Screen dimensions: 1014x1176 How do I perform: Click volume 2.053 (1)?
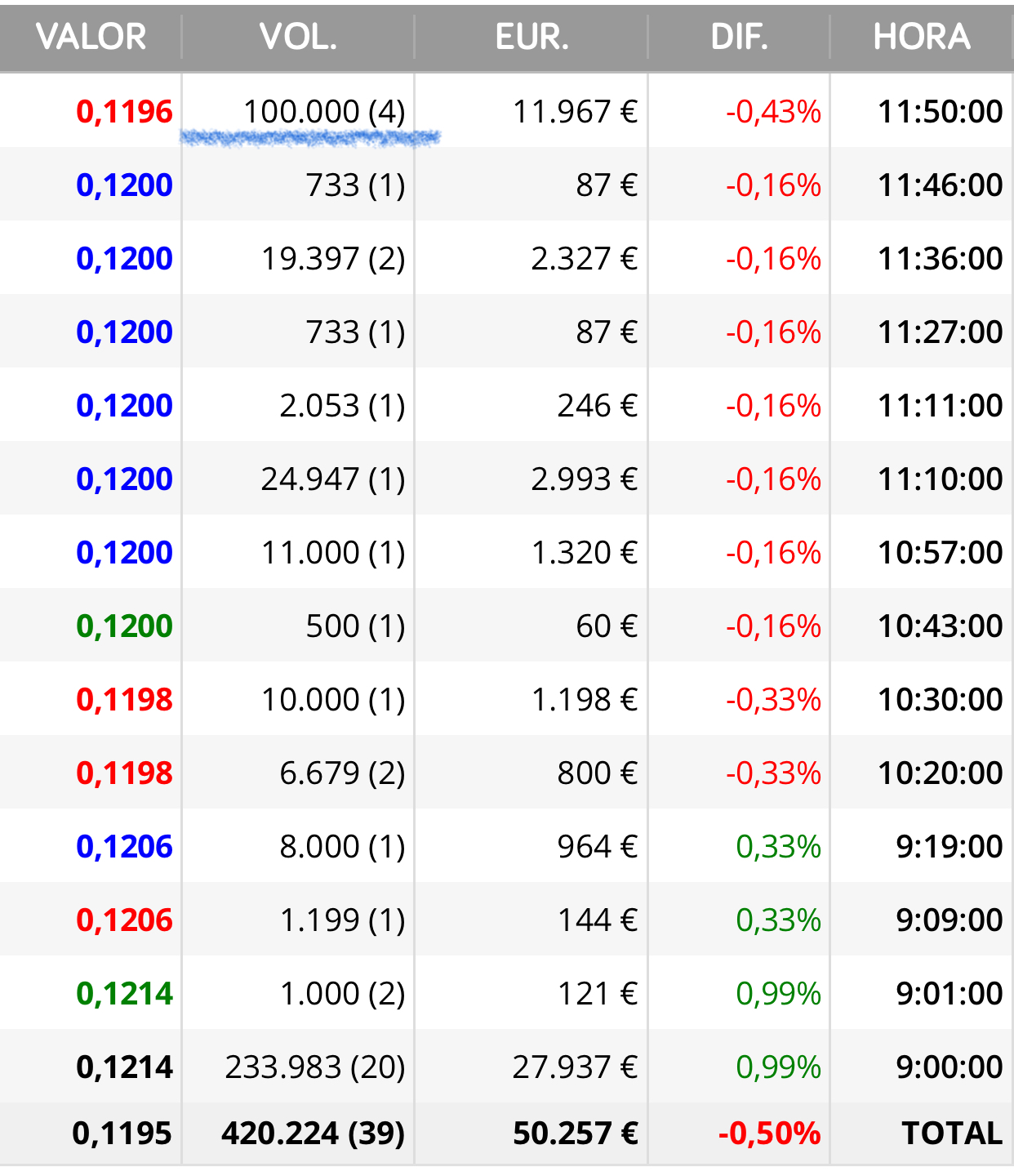(342, 406)
